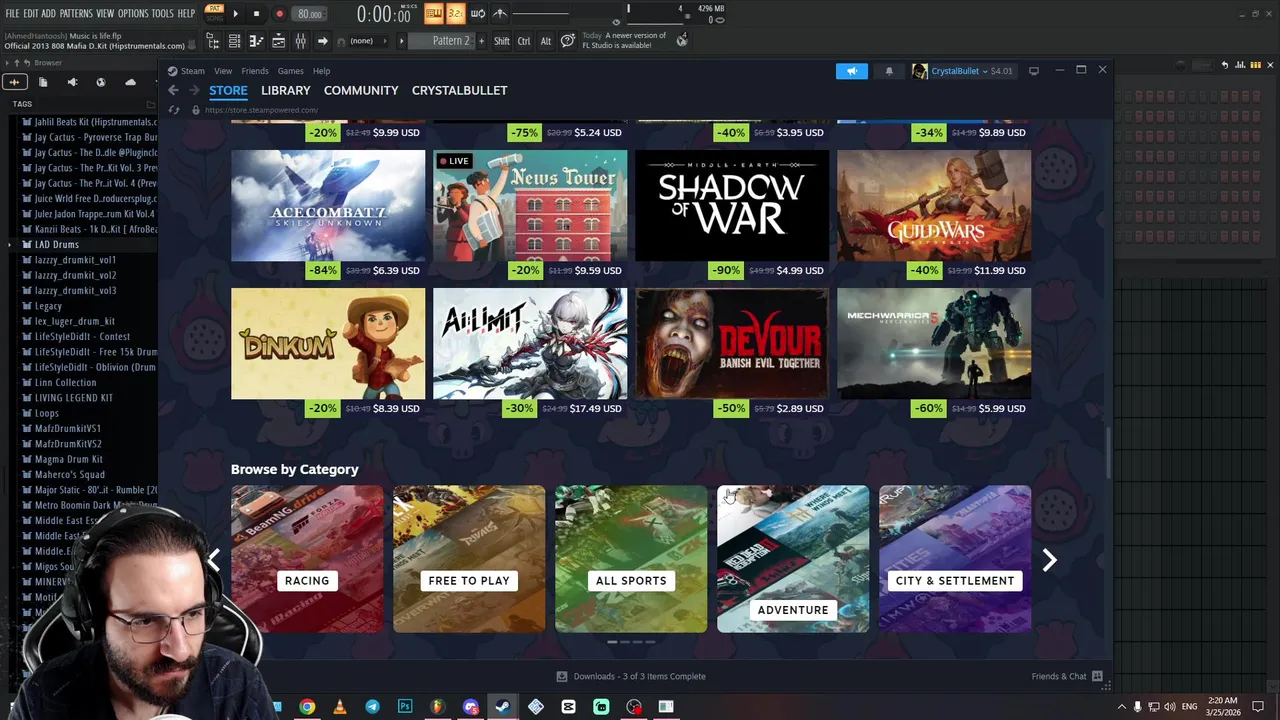Open the piano roll icon in FL Studio
Image resolution: width=1280 pixels, height=720 pixels.
(x=256, y=41)
